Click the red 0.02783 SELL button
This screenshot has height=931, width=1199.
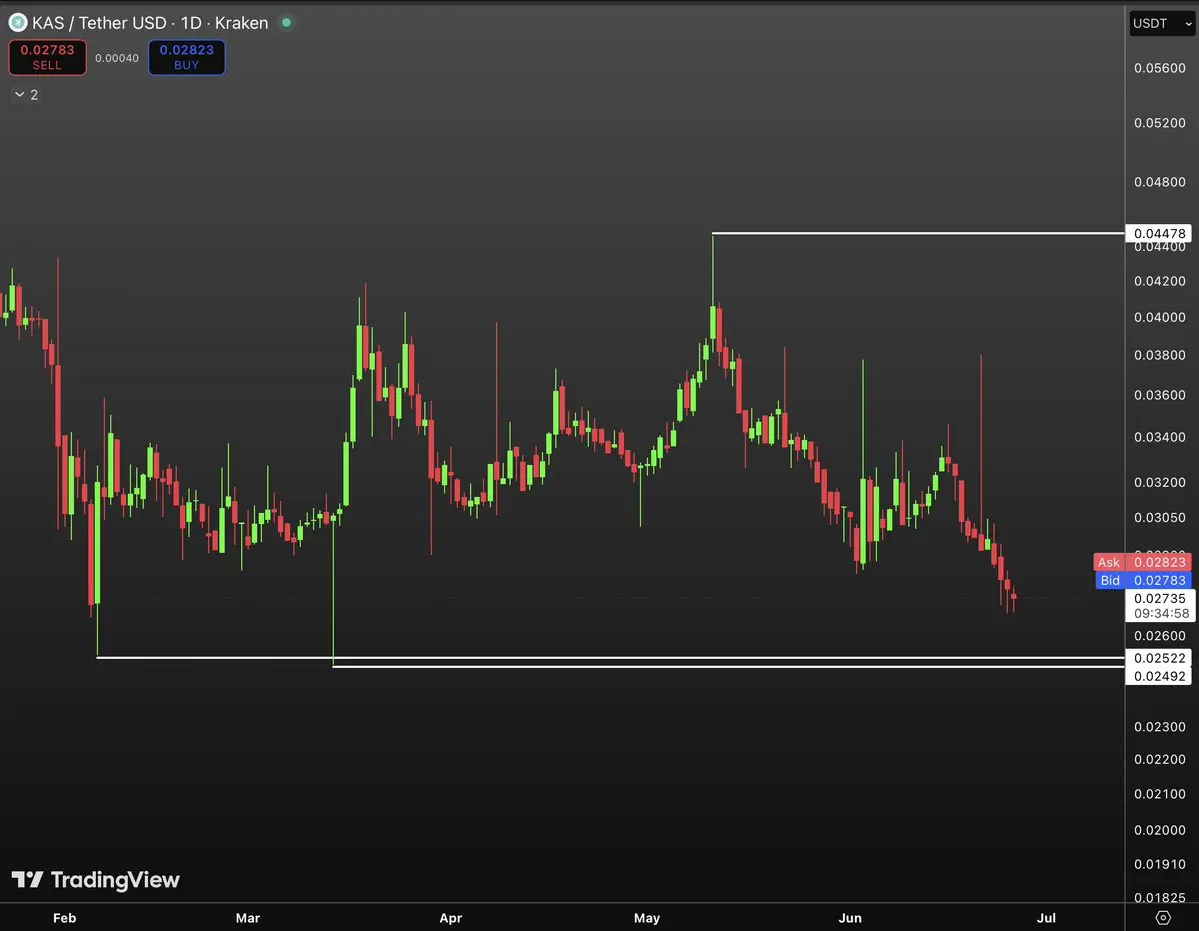[x=47, y=57]
